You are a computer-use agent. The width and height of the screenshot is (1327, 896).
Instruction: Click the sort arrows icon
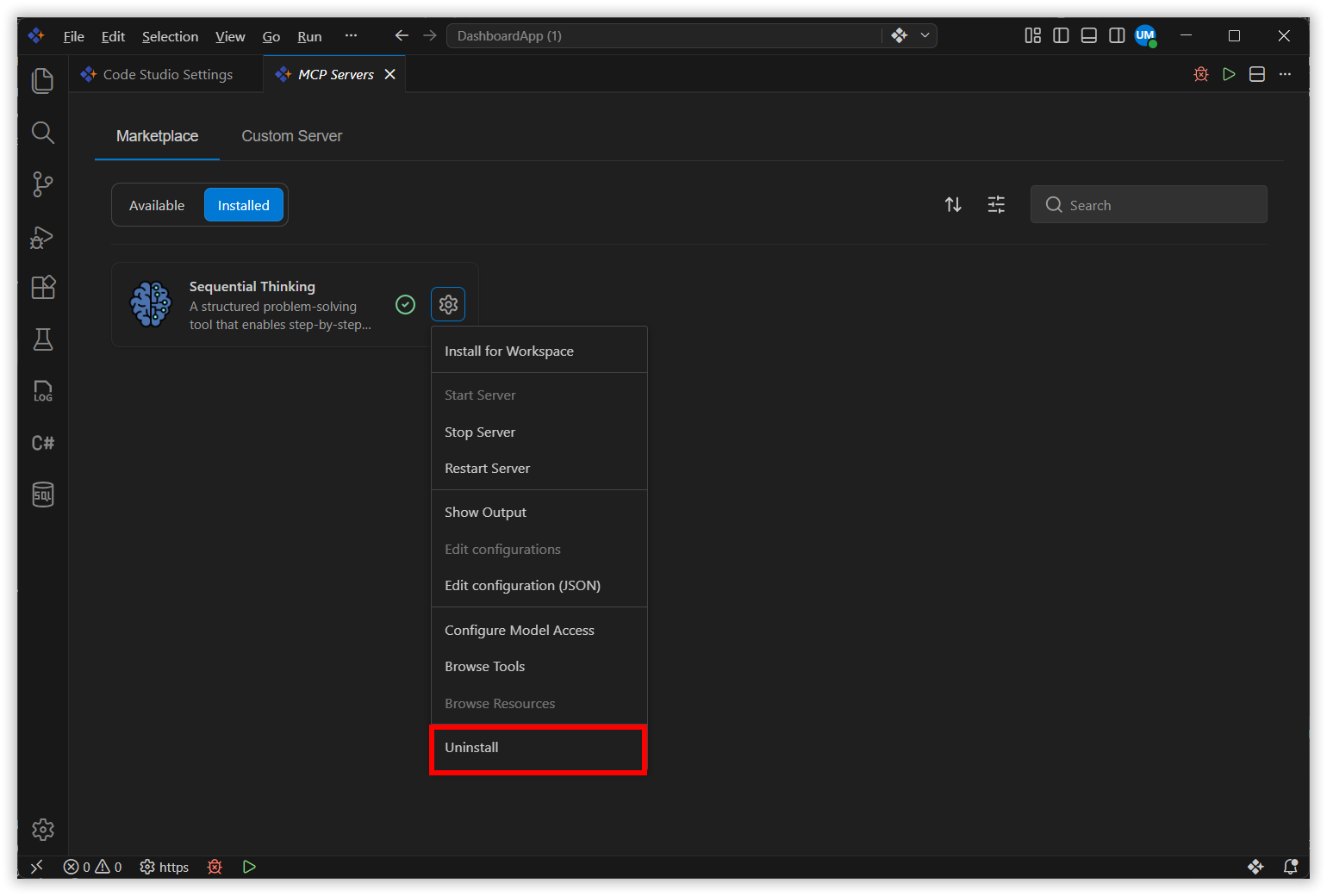point(953,205)
